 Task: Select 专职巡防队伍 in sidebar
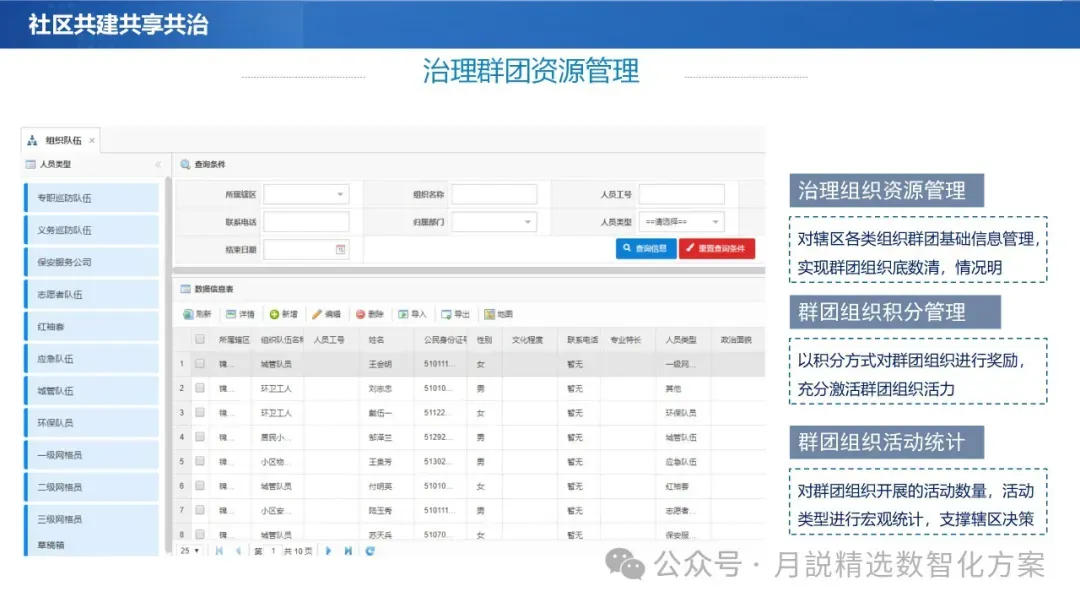pos(91,198)
